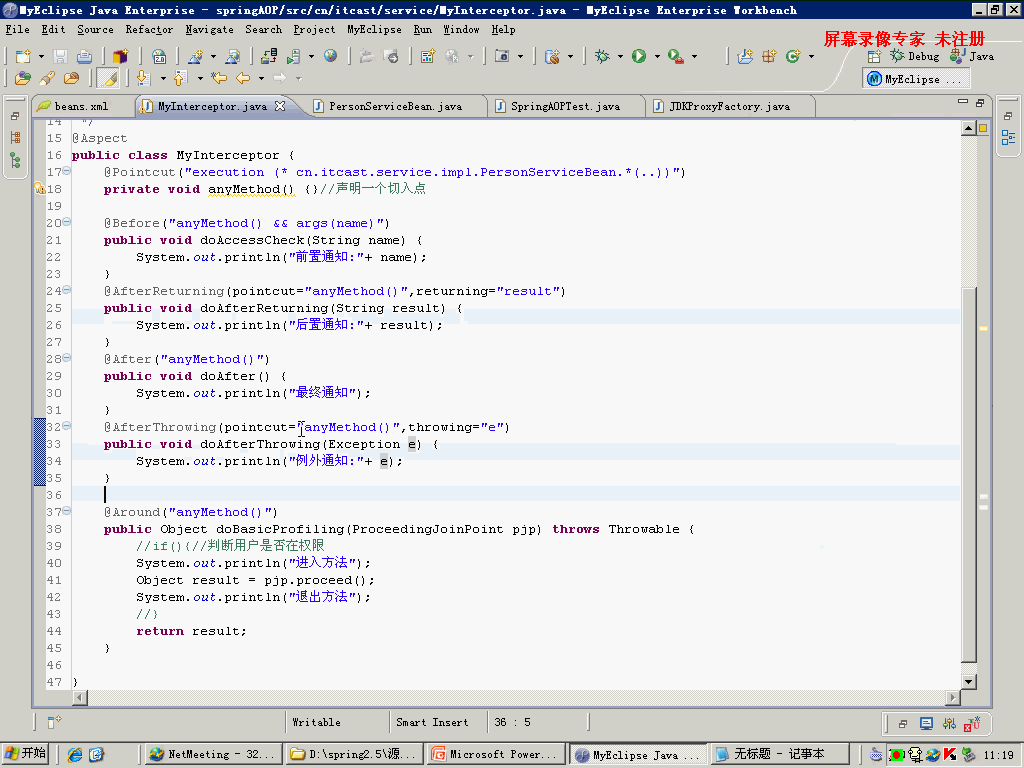Image resolution: width=1024 pixels, height=768 pixels.
Task: Switch to the JDKProxyFactory.java tab
Action: [x=729, y=106]
